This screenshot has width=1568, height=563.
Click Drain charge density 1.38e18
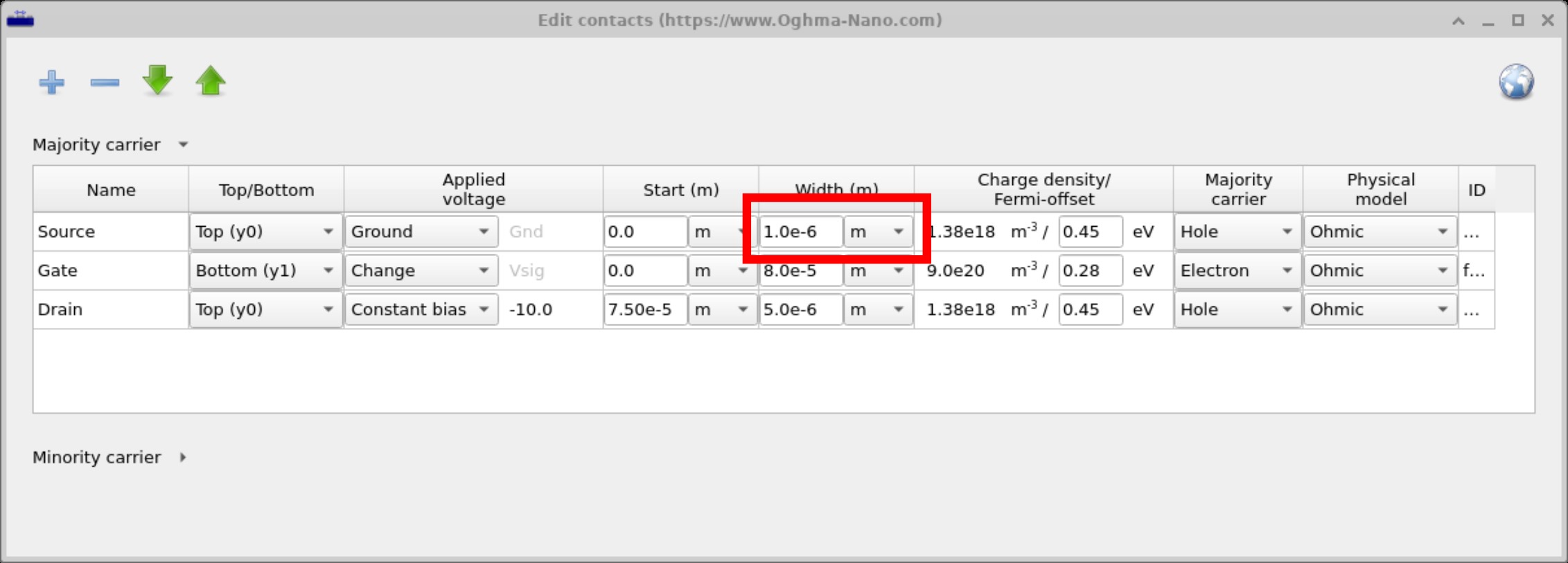click(960, 309)
